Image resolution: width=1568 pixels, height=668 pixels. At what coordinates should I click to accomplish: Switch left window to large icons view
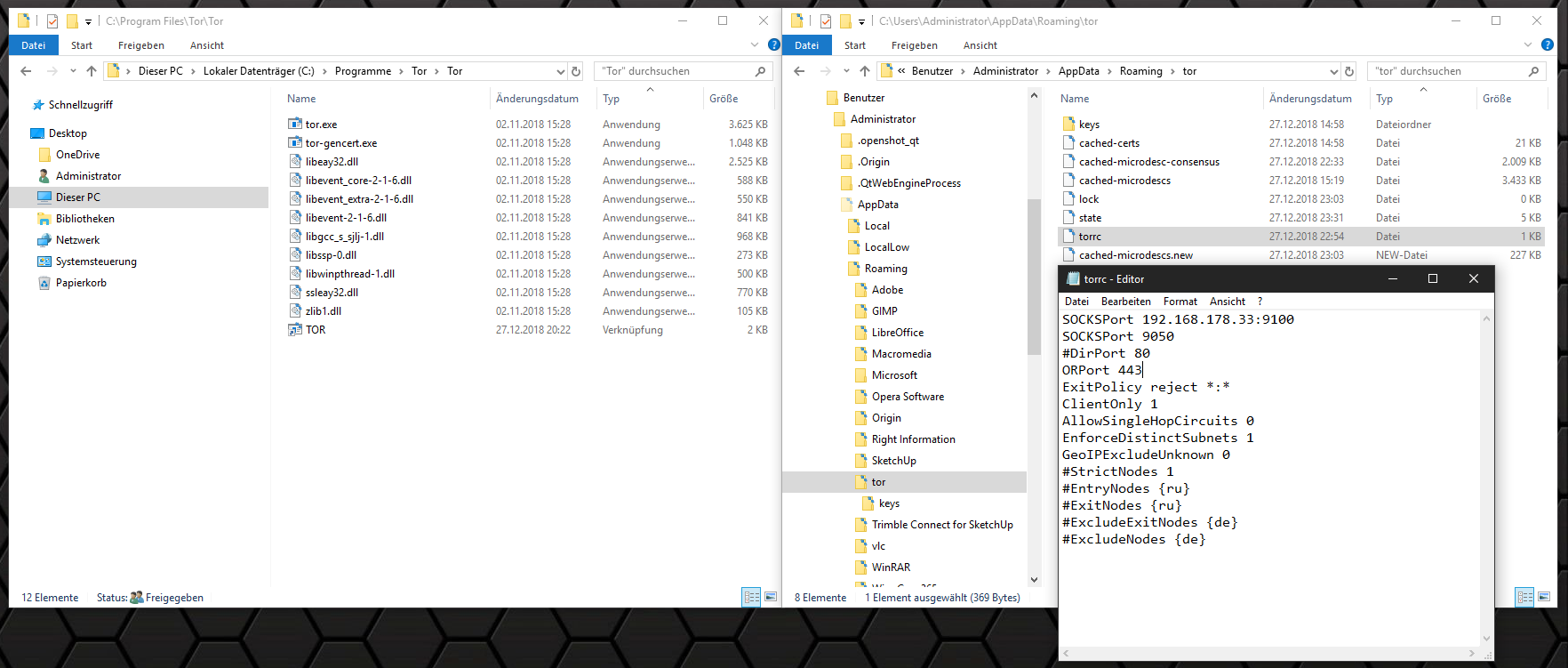point(771,598)
